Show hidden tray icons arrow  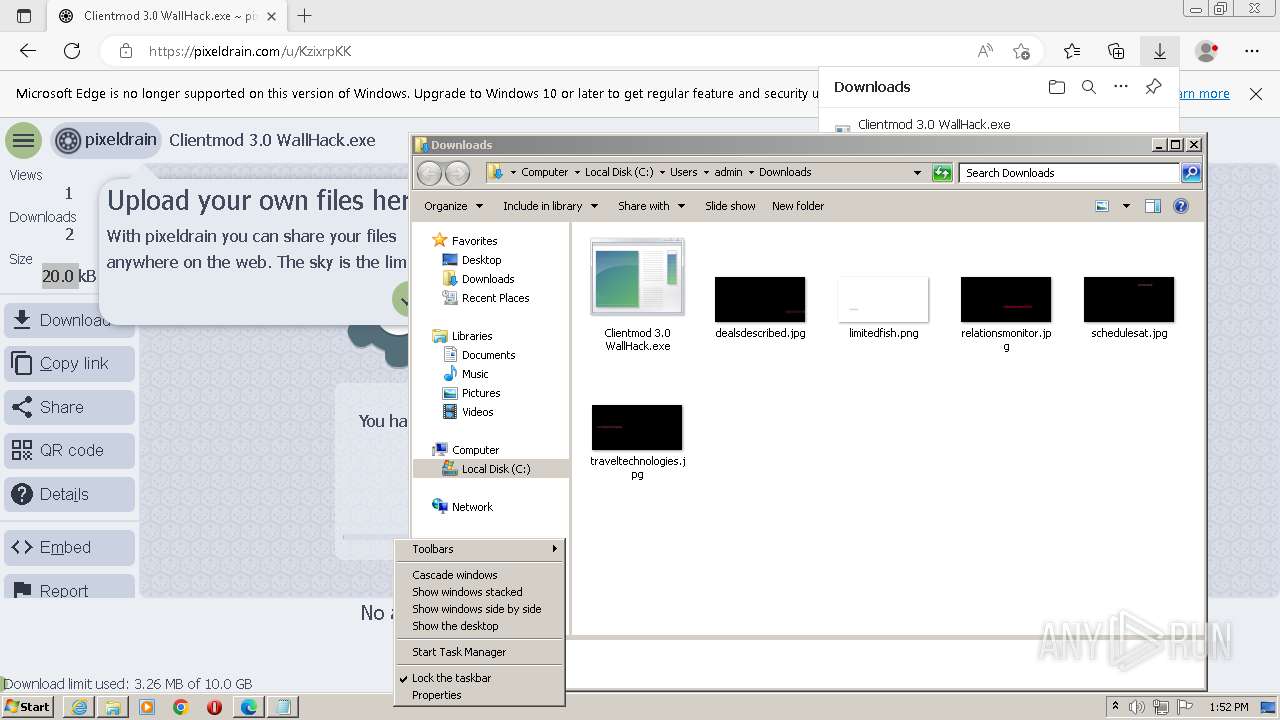pos(1115,707)
